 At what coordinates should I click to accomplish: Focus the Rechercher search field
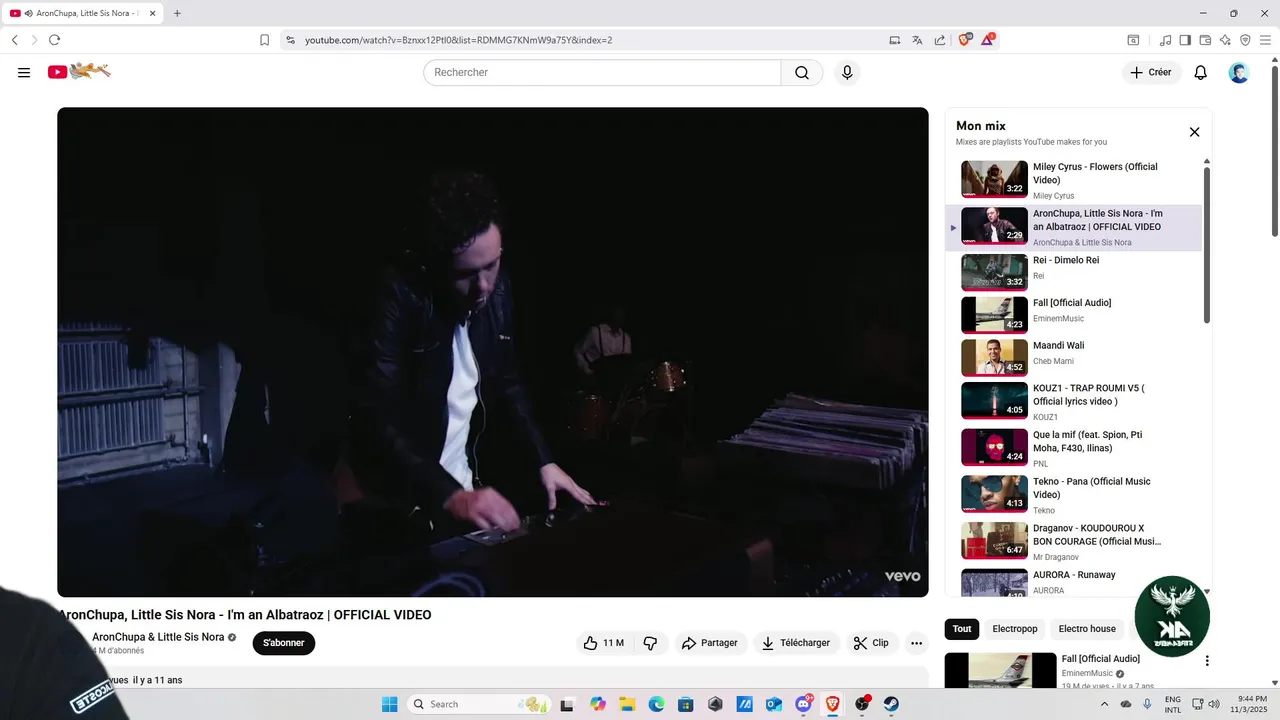click(602, 72)
